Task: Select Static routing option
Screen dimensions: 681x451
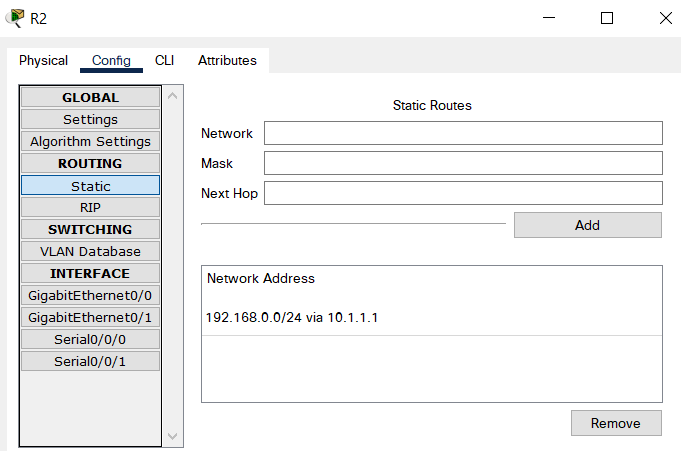Action: click(x=90, y=186)
